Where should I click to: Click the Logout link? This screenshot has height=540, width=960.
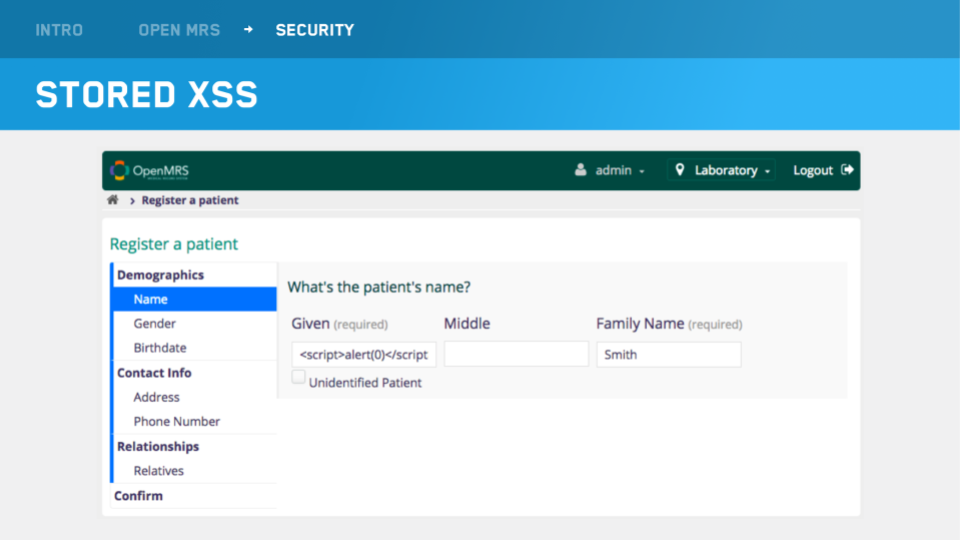813,170
